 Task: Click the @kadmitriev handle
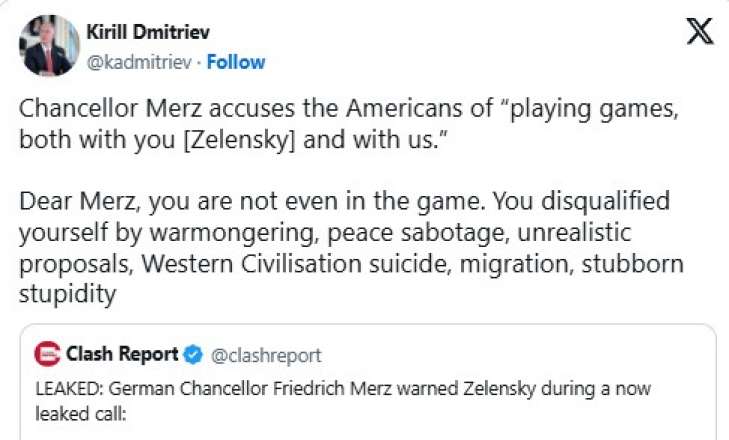pyautogui.click(x=139, y=62)
